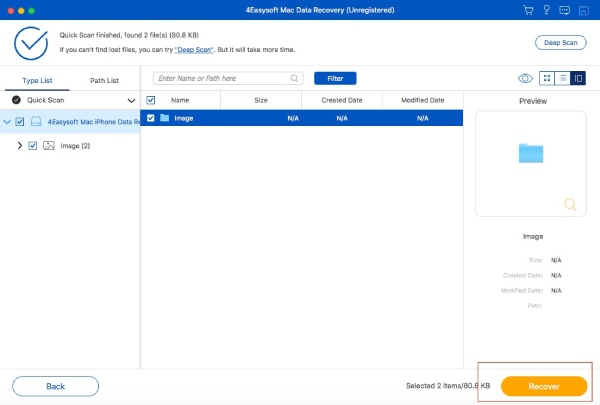This screenshot has width=600, height=405.
Task: Click the "Quick Scan finished" status message
Action: tap(129, 35)
